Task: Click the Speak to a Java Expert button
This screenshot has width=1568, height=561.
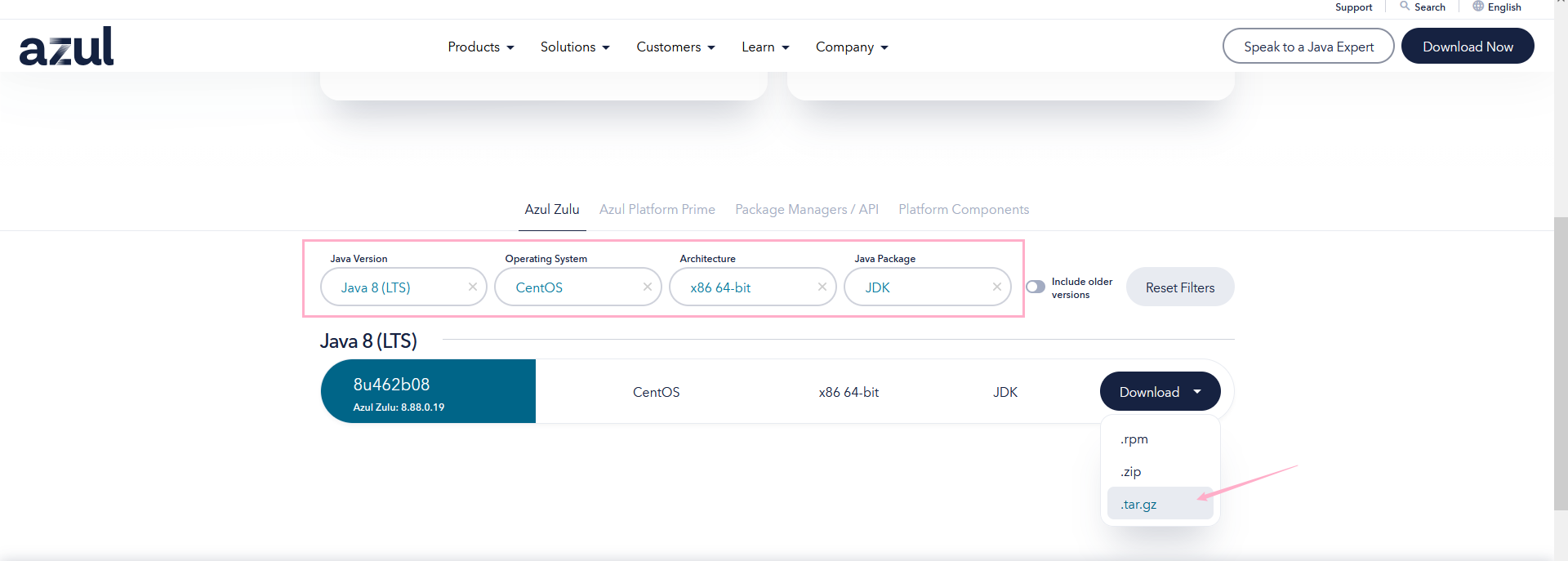Action: click(x=1308, y=47)
